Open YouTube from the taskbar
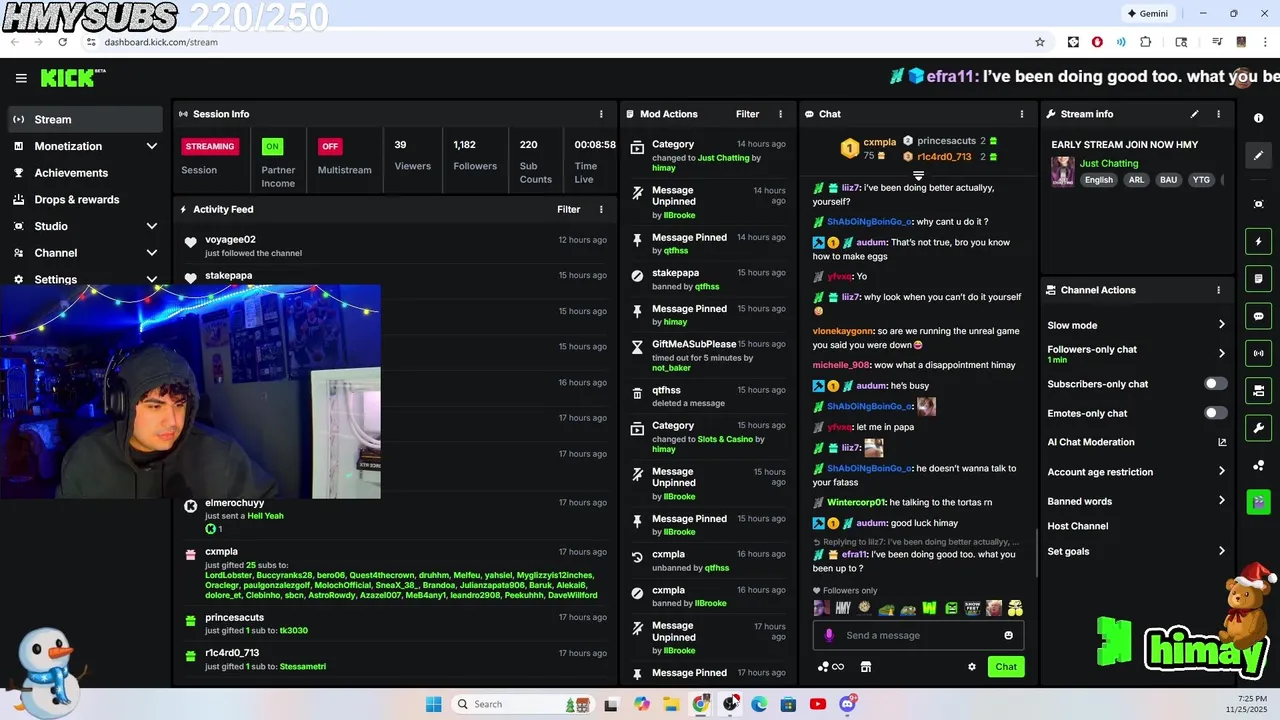This screenshot has width=1280, height=720. [818, 704]
